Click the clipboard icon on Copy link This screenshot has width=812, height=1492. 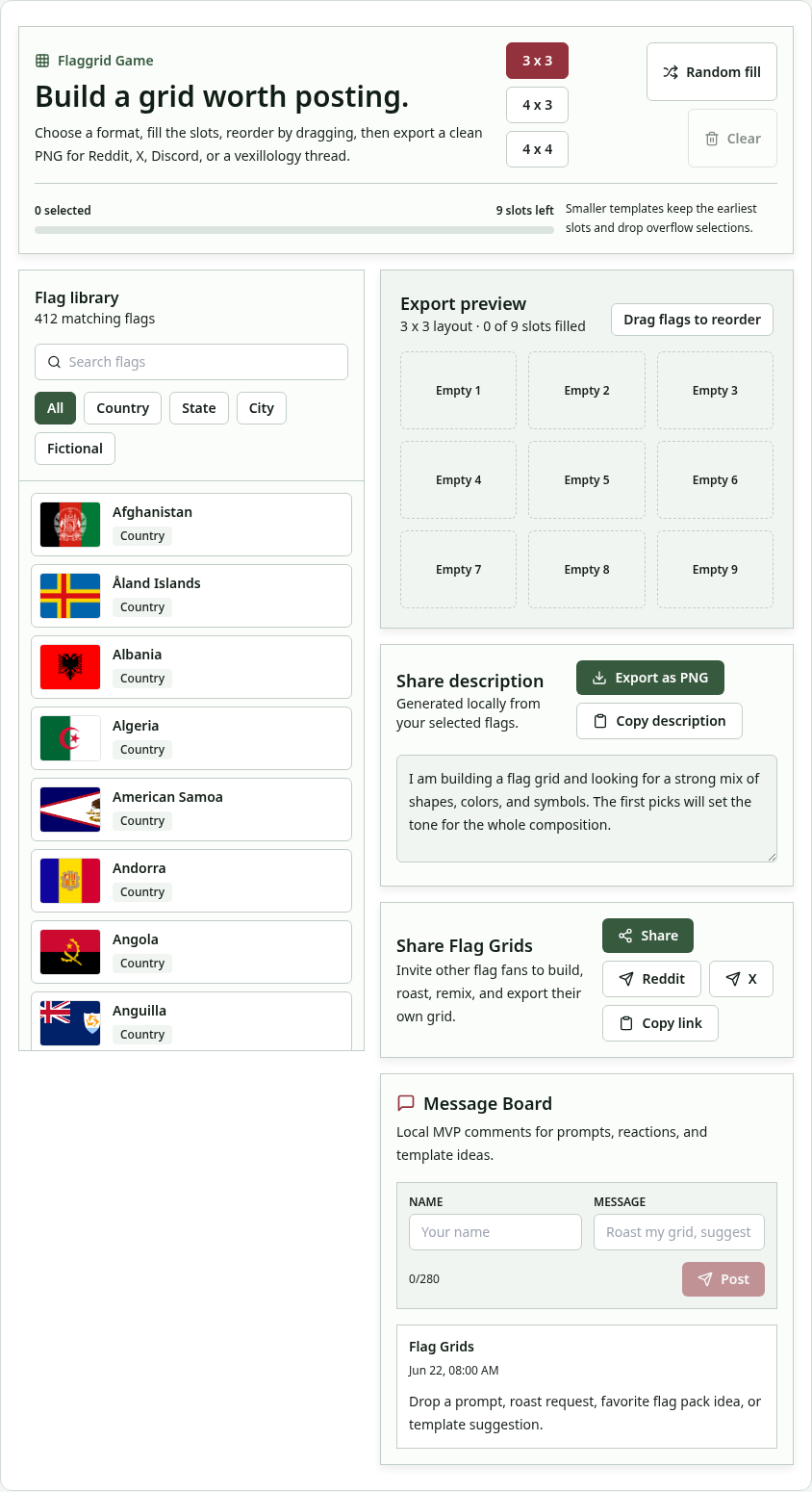click(626, 1023)
